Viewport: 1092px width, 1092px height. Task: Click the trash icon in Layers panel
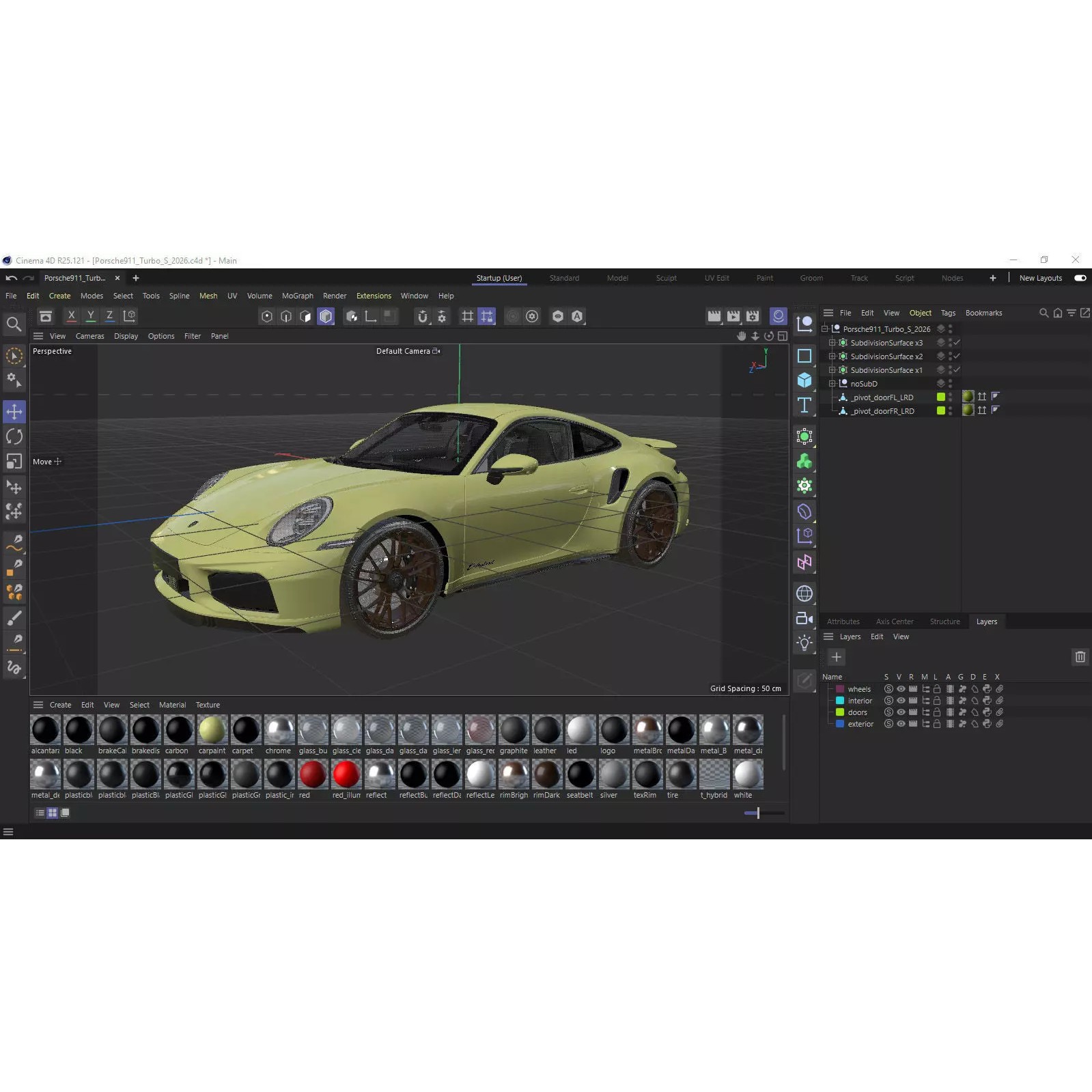1080,657
